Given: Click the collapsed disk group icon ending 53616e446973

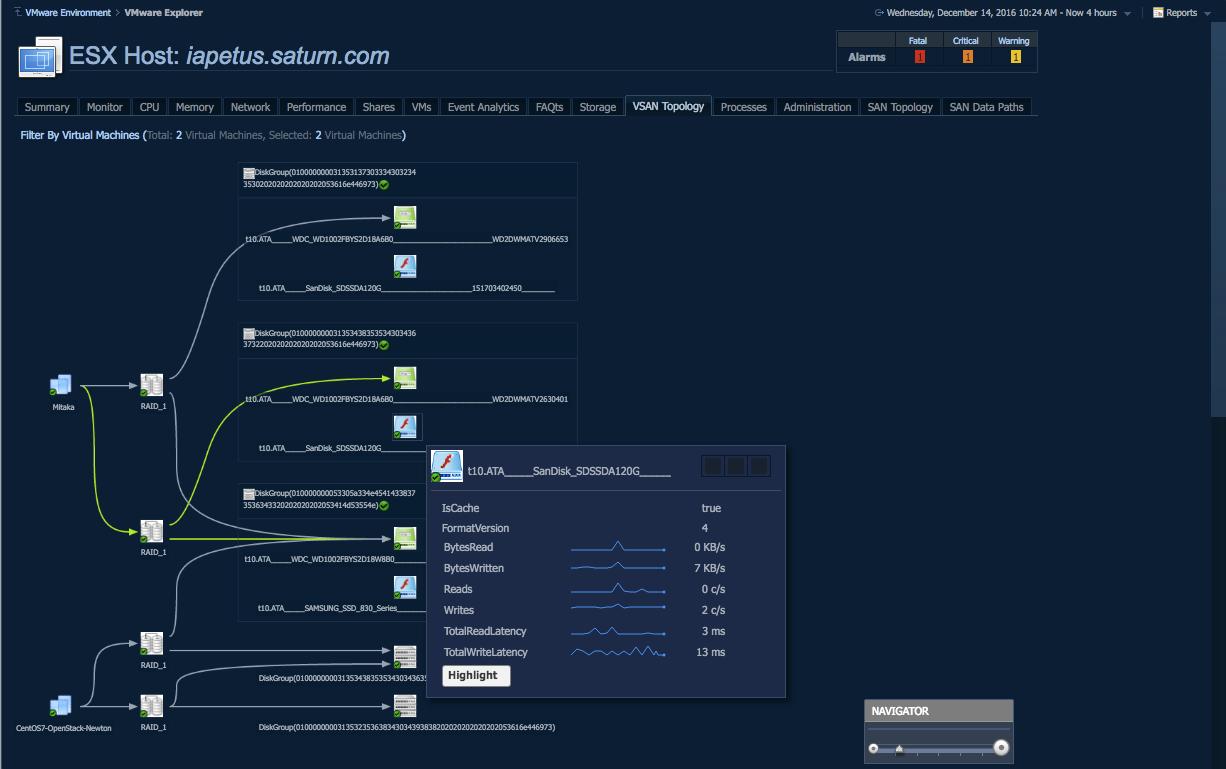Looking at the screenshot, I should pyautogui.click(x=405, y=706).
